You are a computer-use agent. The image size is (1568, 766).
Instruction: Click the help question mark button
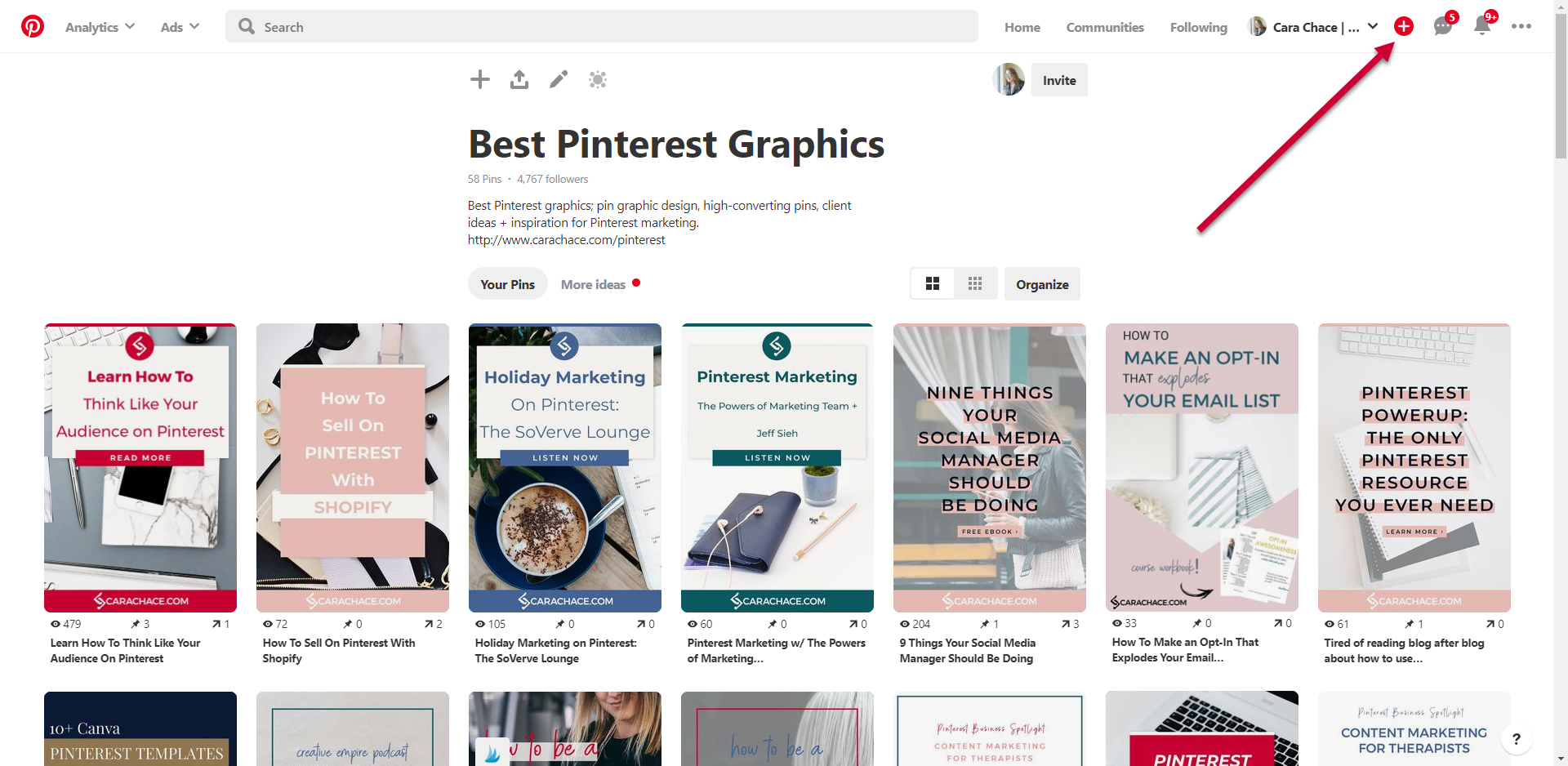coord(1517,739)
